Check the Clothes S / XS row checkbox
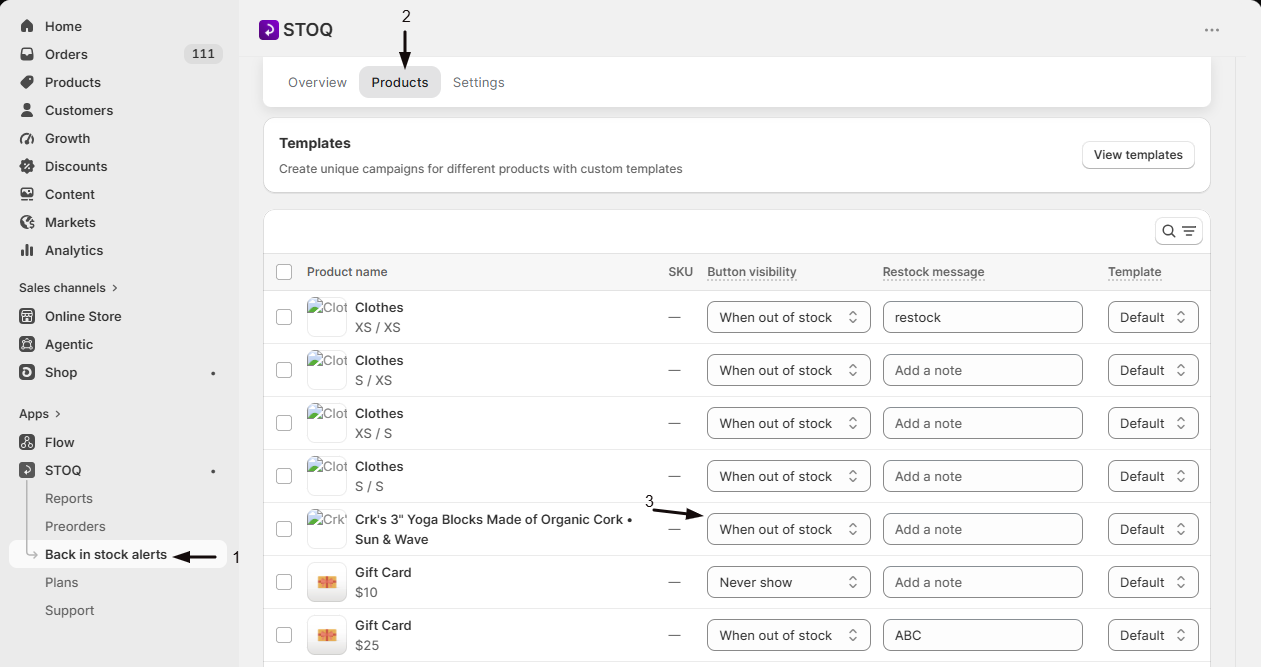Image resolution: width=1261 pixels, height=667 pixels. pos(284,370)
